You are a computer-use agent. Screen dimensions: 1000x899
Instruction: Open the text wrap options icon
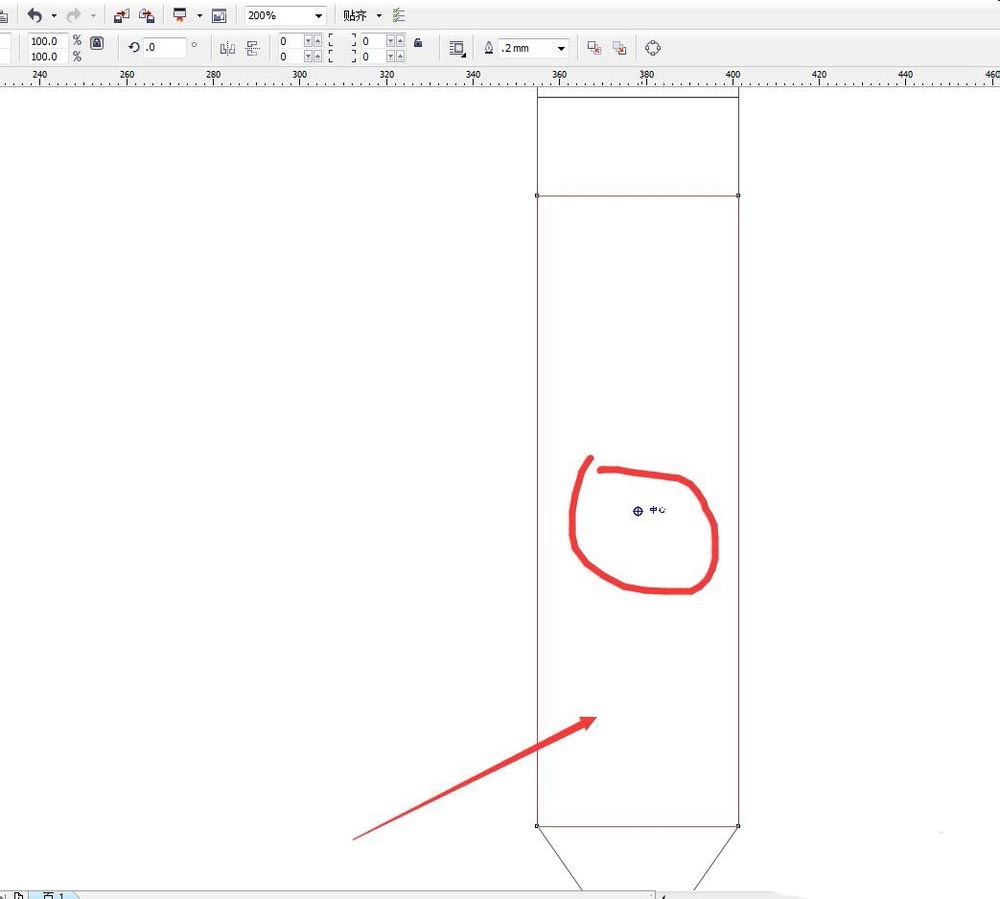(x=457, y=48)
